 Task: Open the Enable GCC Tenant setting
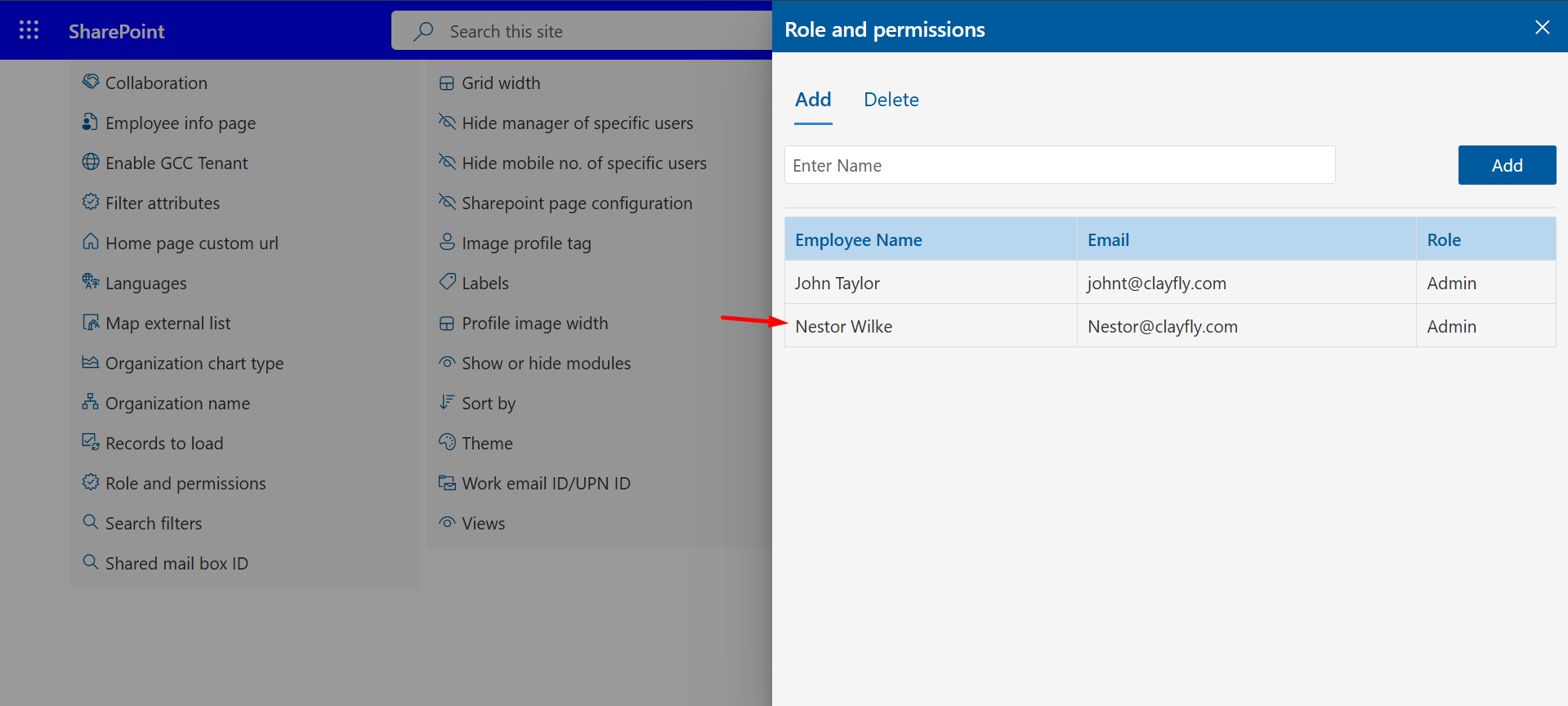click(x=176, y=163)
